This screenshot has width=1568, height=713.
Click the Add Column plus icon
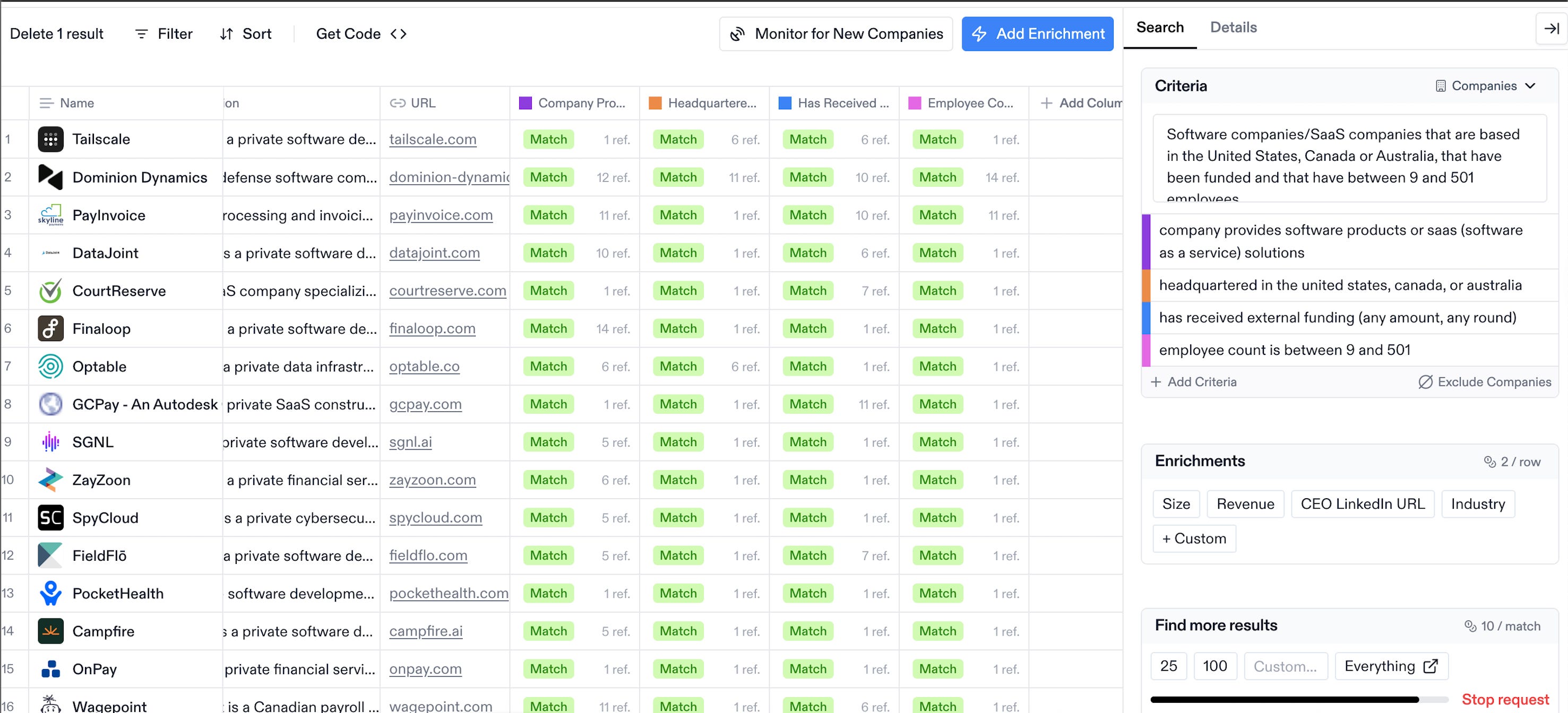1046,103
